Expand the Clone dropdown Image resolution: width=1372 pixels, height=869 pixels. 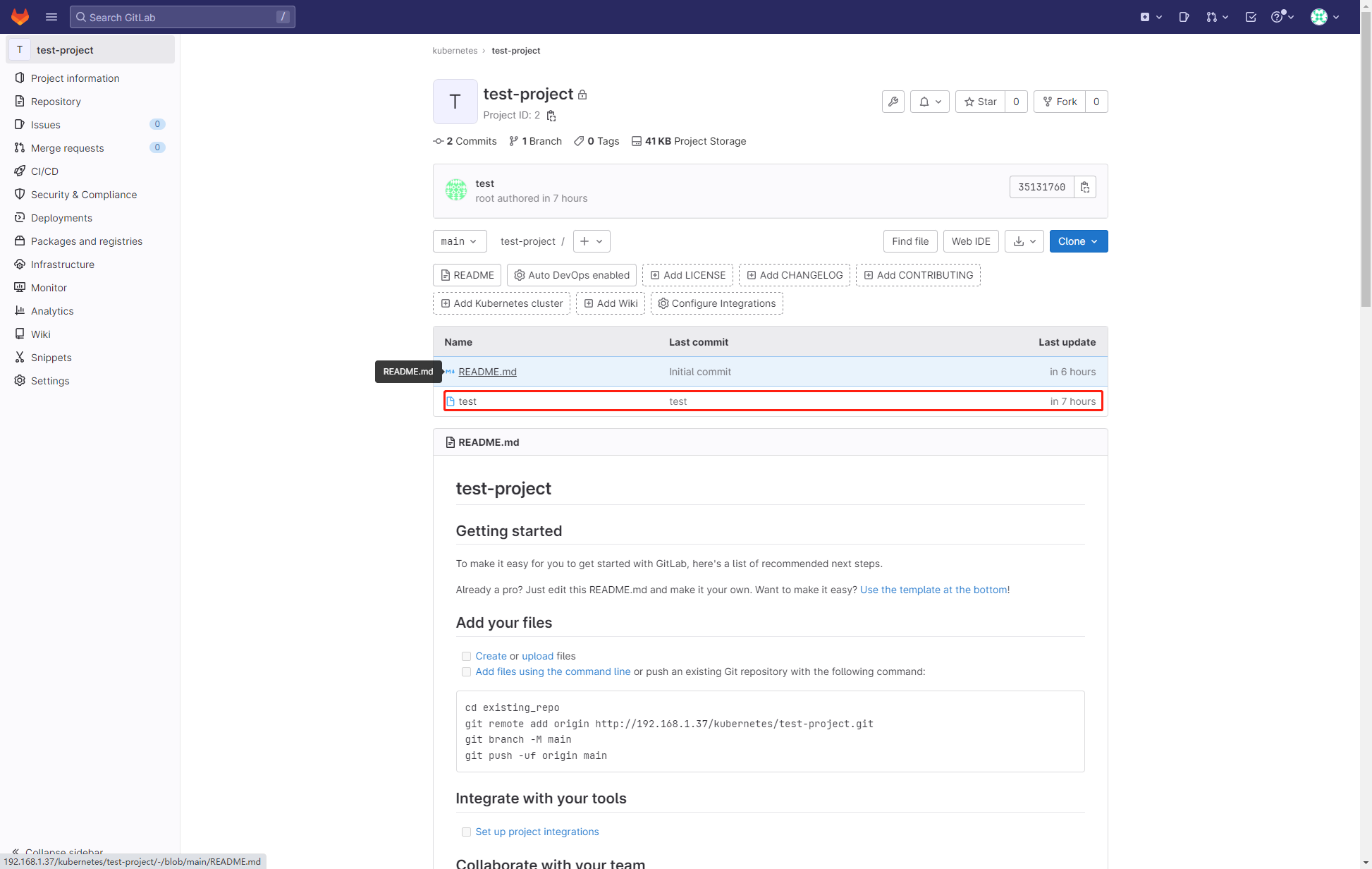[1079, 241]
